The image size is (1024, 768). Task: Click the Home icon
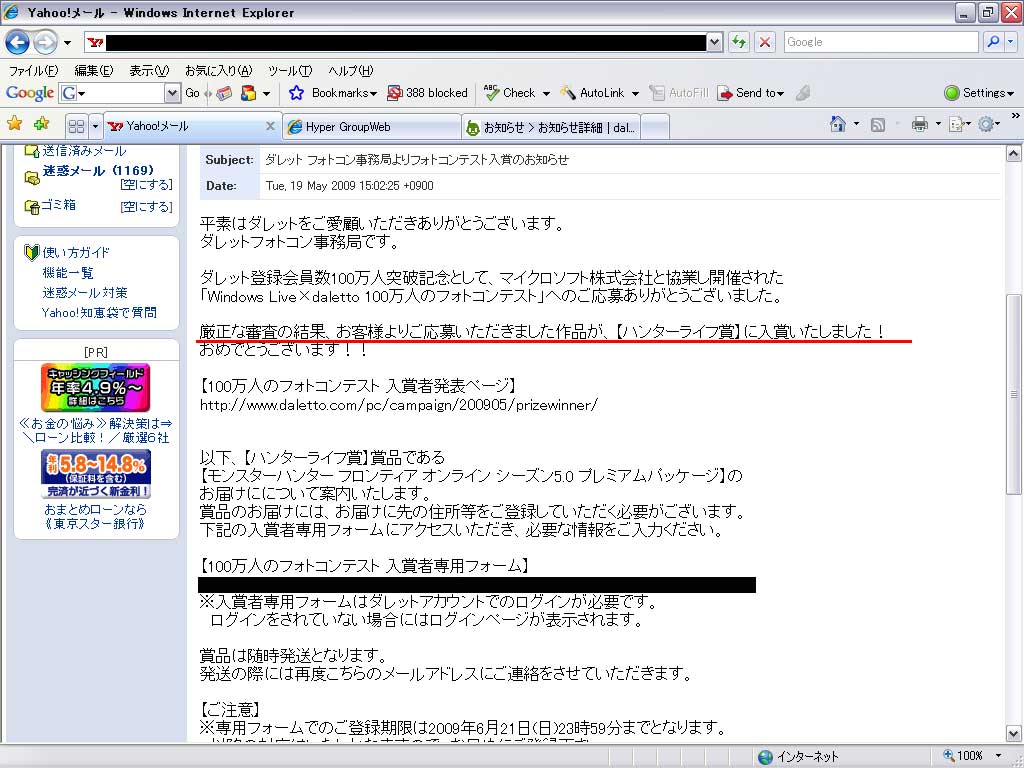tap(837, 123)
